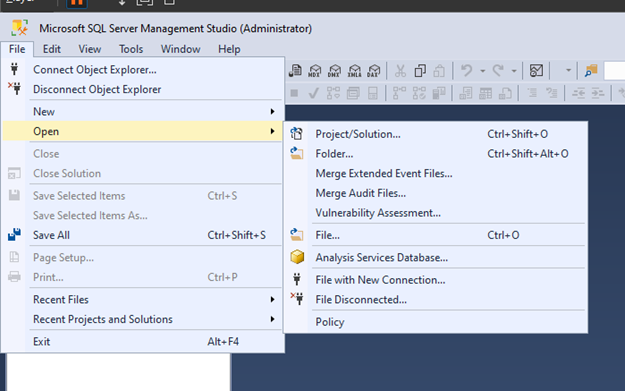The width and height of the screenshot is (625, 391).
Task: Click the DMX query toolbar icon
Action: (x=334, y=71)
